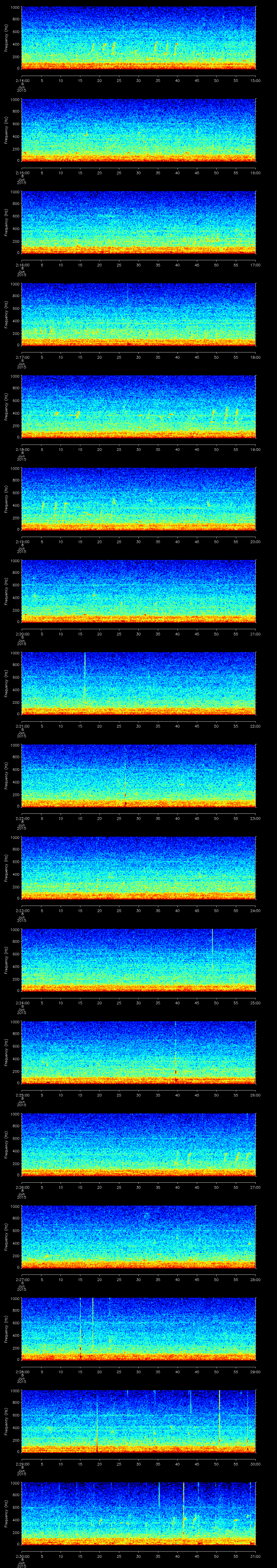Click the 19:00 end time label
This screenshot has height=1568, width=277.
(256, 449)
